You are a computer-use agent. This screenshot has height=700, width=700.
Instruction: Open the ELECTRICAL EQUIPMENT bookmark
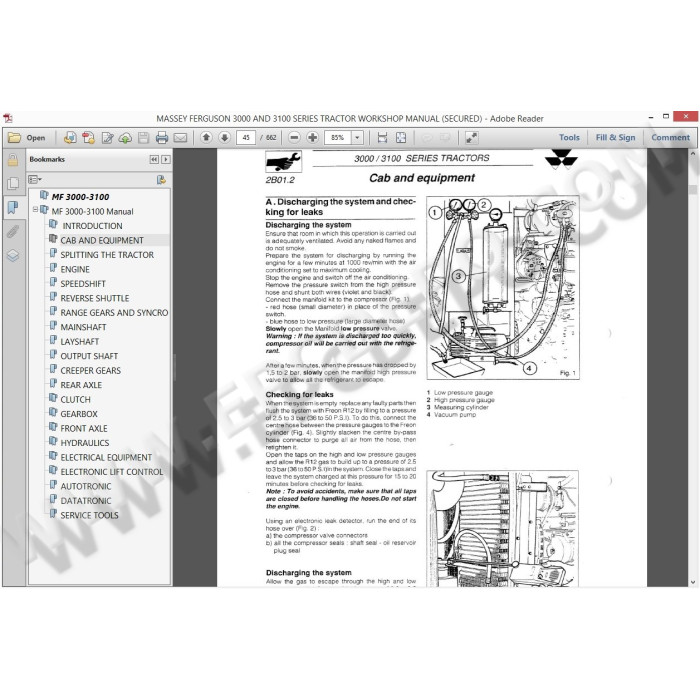(x=106, y=457)
